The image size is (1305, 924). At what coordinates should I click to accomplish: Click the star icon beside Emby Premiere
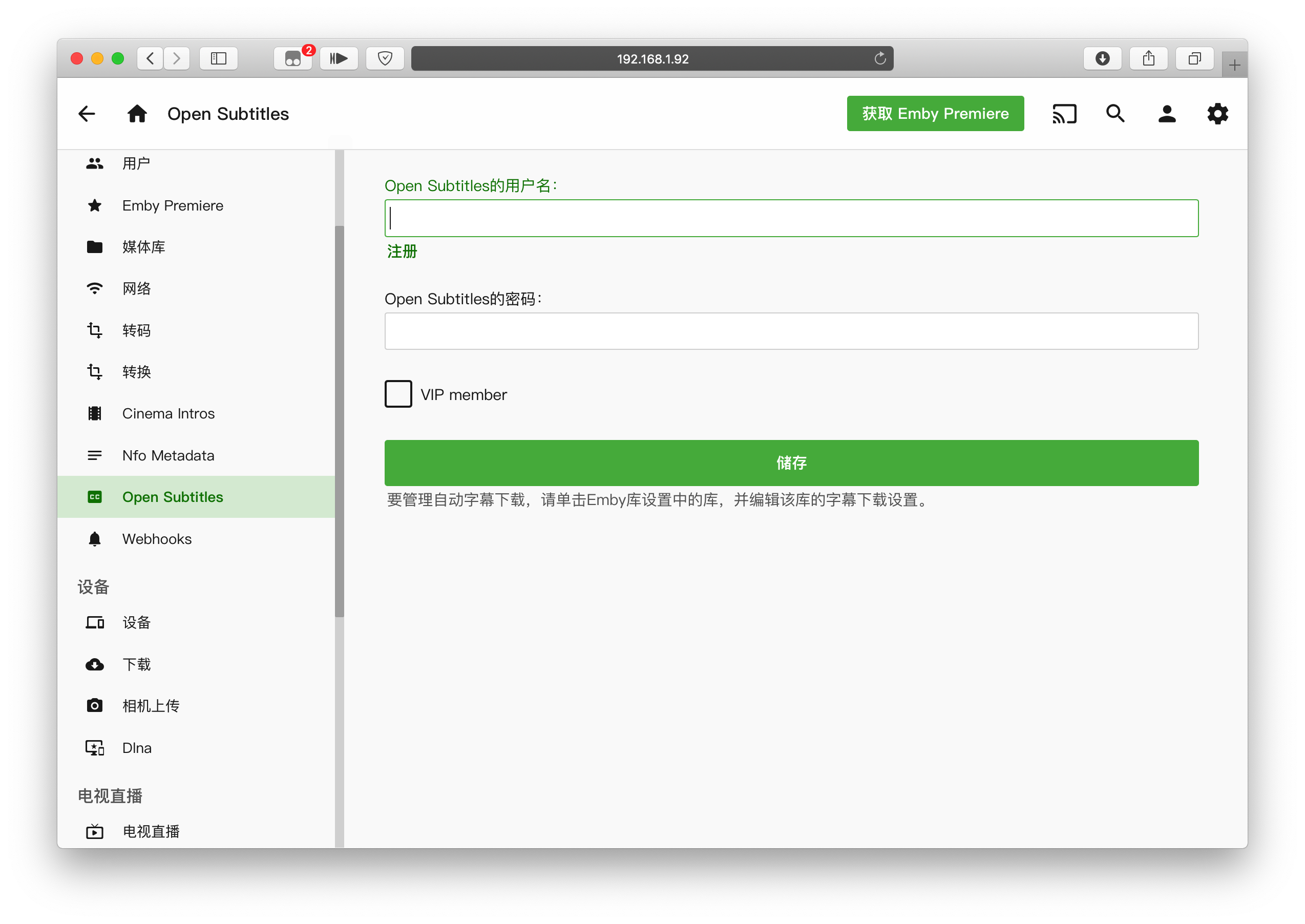click(94, 205)
